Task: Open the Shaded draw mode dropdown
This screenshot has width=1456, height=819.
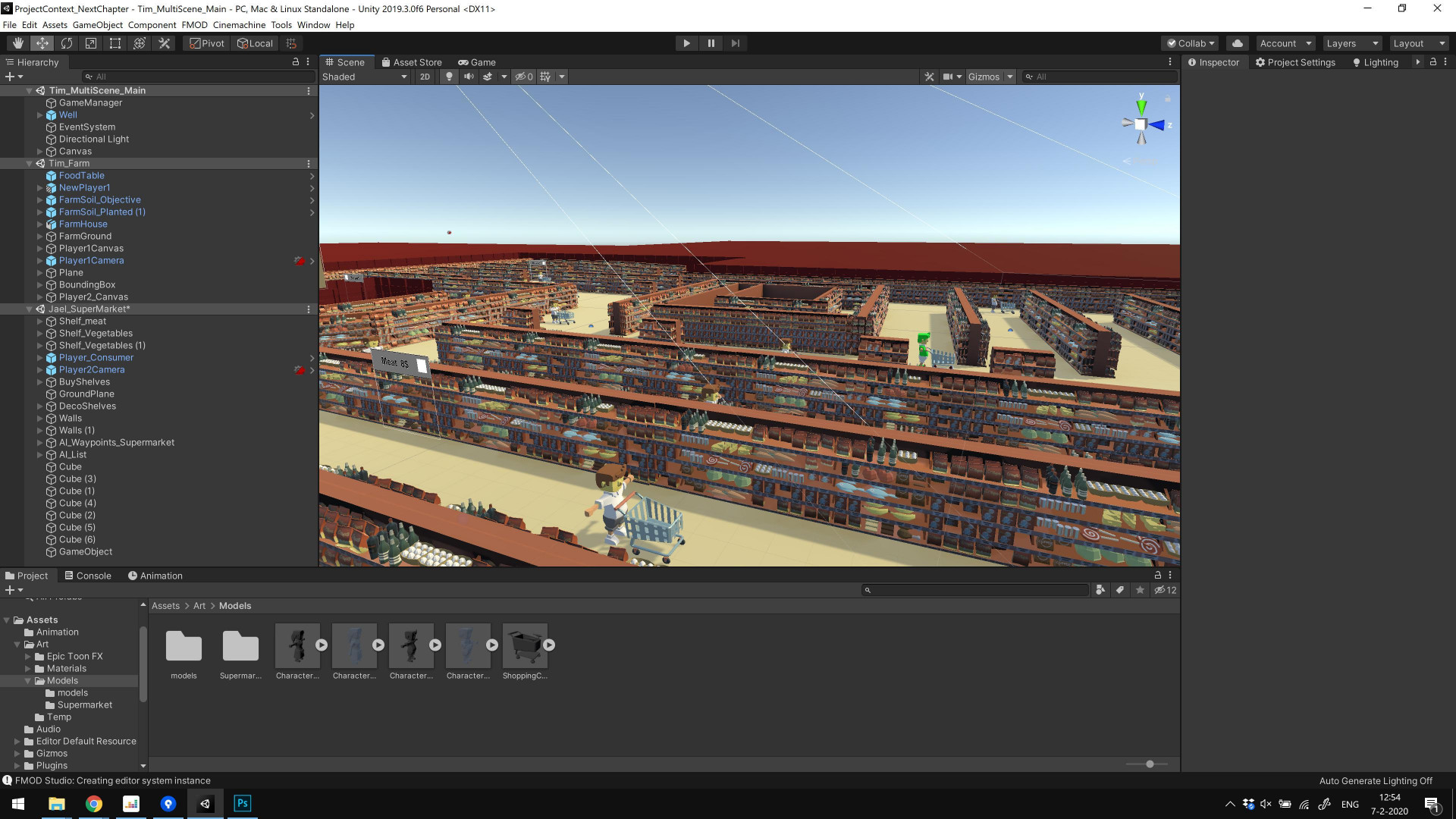Action: pyautogui.click(x=365, y=77)
